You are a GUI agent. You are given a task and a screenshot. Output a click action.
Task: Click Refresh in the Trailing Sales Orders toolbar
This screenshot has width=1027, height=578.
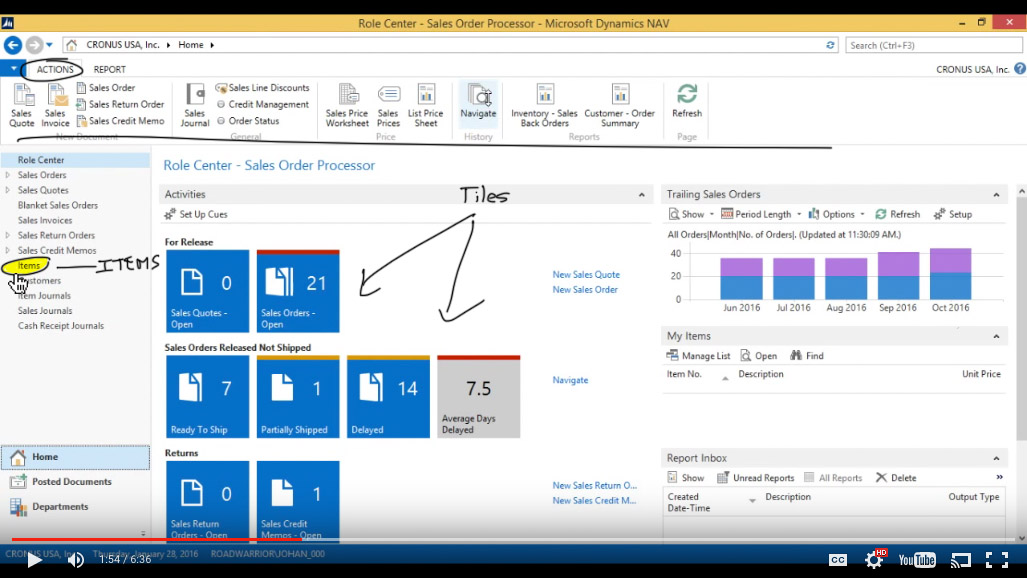tap(897, 214)
